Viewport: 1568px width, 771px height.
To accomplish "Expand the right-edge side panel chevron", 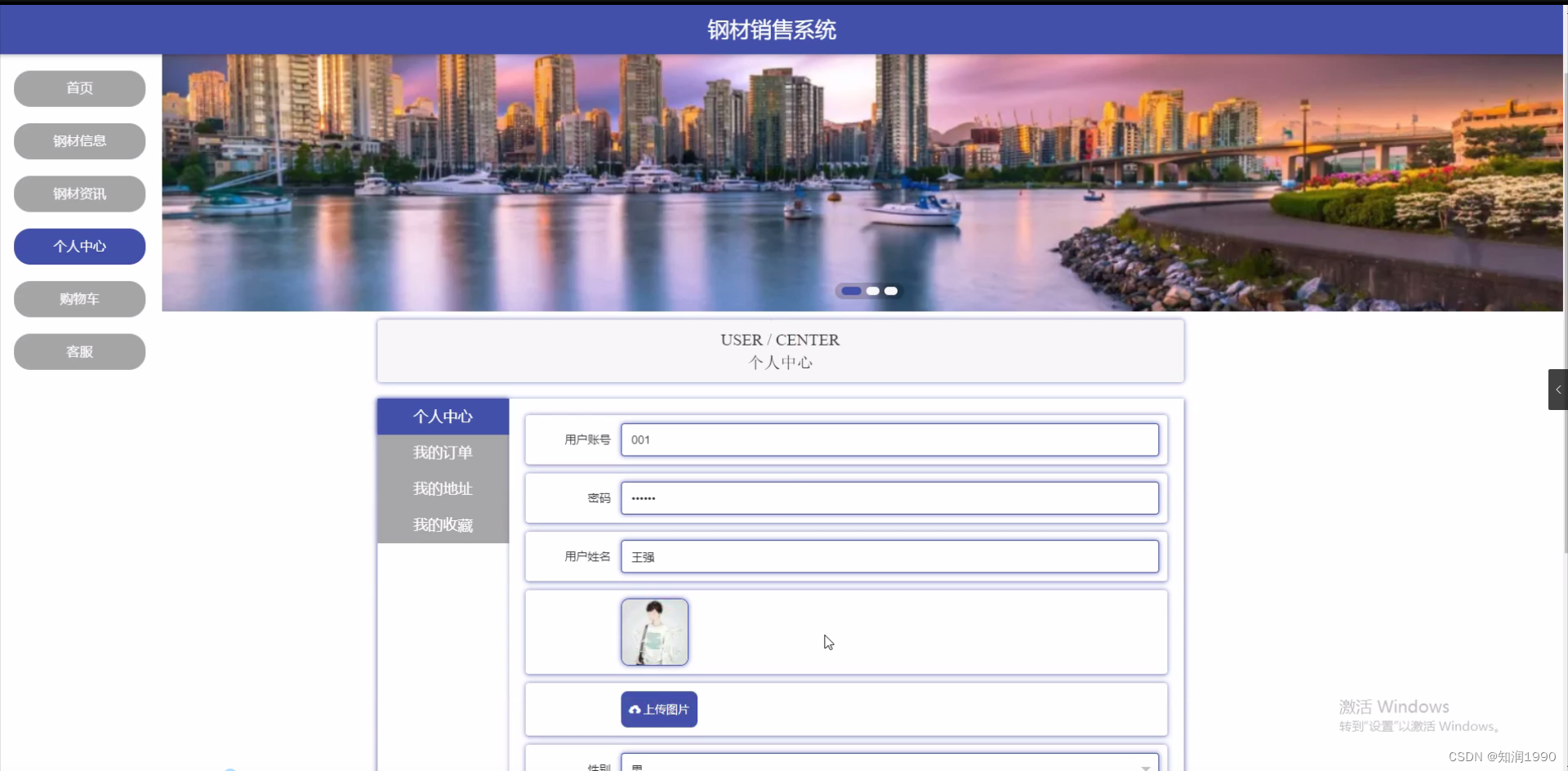I will click(1557, 390).
